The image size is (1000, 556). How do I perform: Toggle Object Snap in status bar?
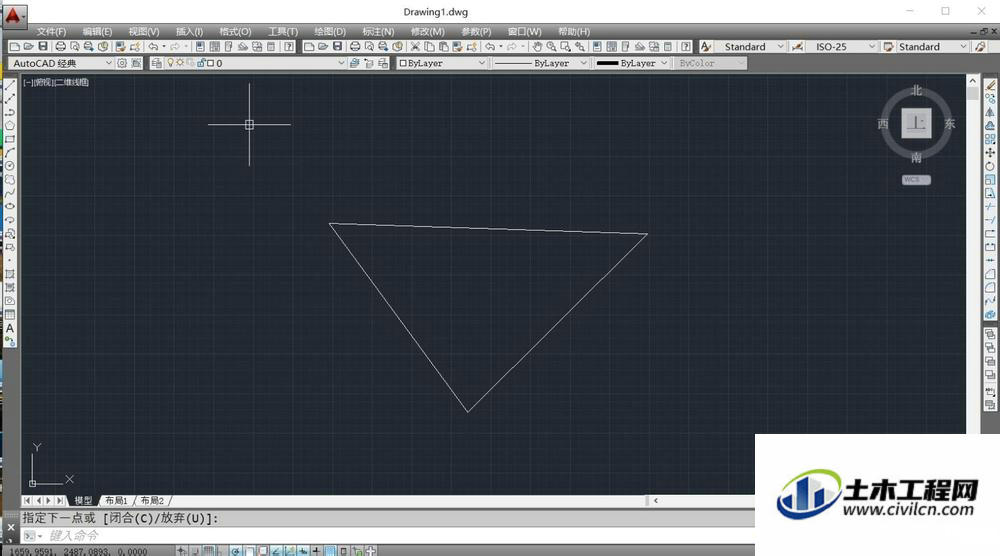[x=249, y=551]
